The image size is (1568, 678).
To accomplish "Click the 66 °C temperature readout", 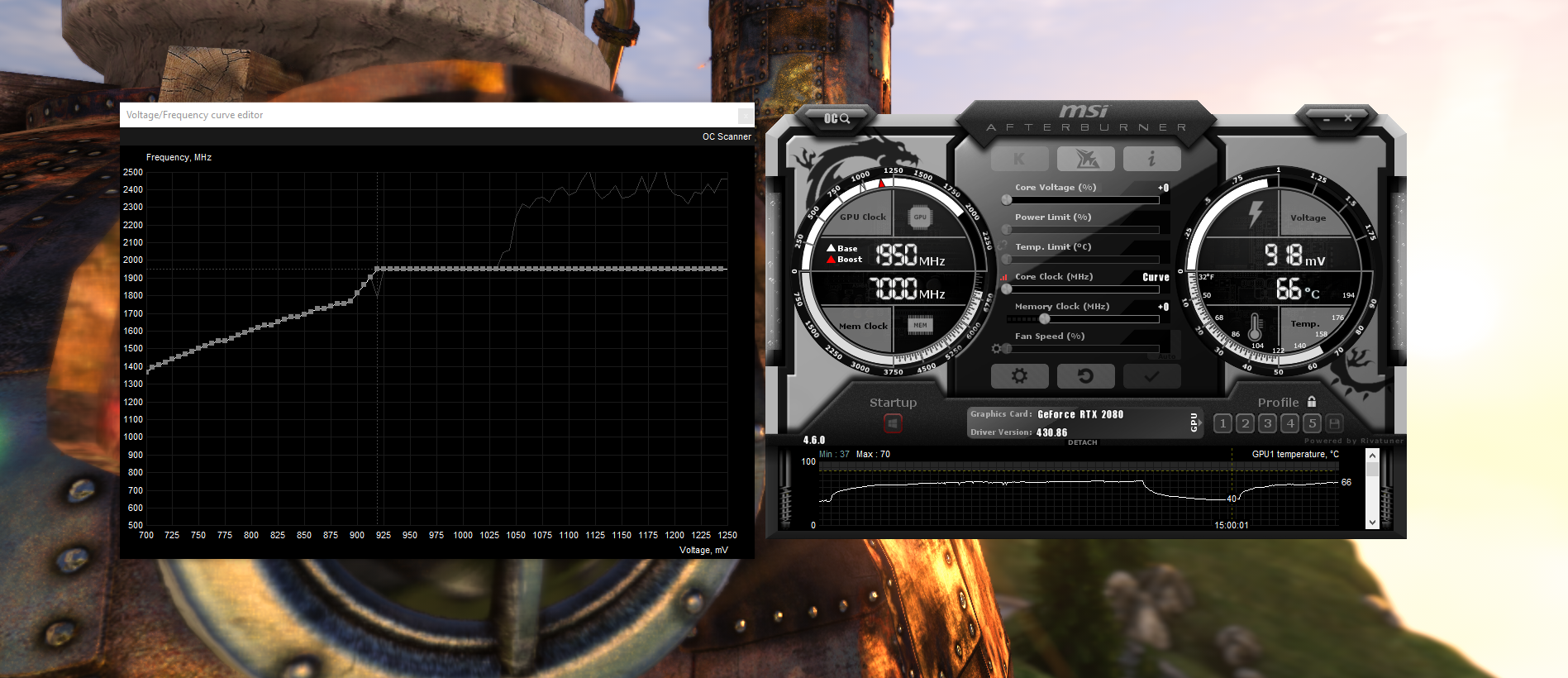I will pyautogui.click(x=1298, y=289).
